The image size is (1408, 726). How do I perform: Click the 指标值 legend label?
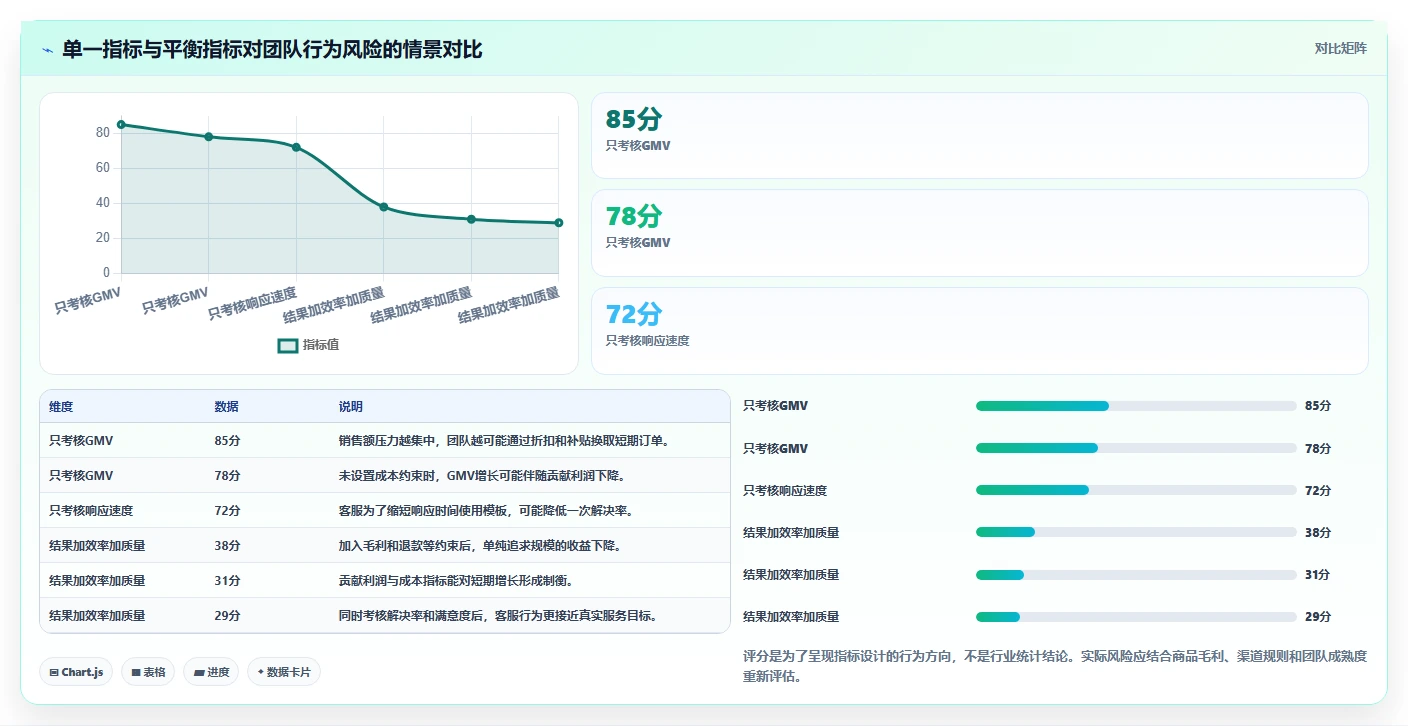point(321,345)
